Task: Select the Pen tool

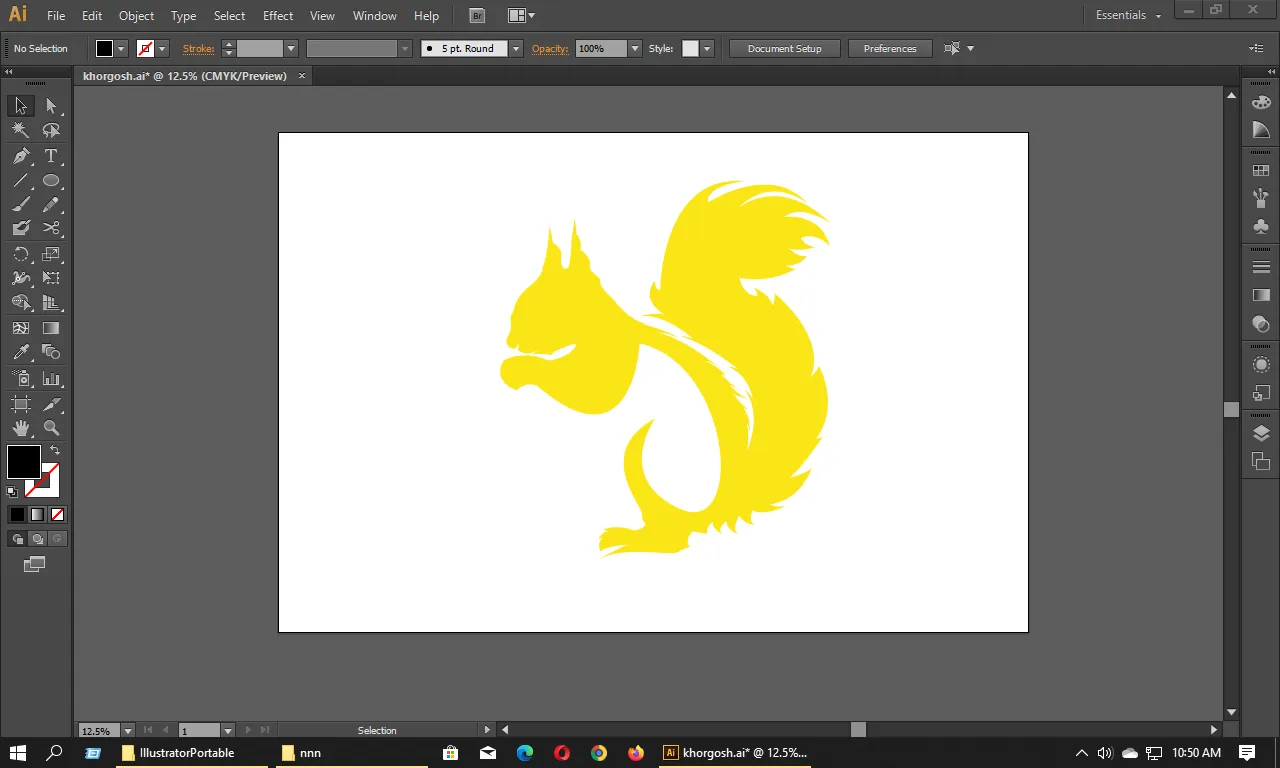Action: (x=20, y=156)
